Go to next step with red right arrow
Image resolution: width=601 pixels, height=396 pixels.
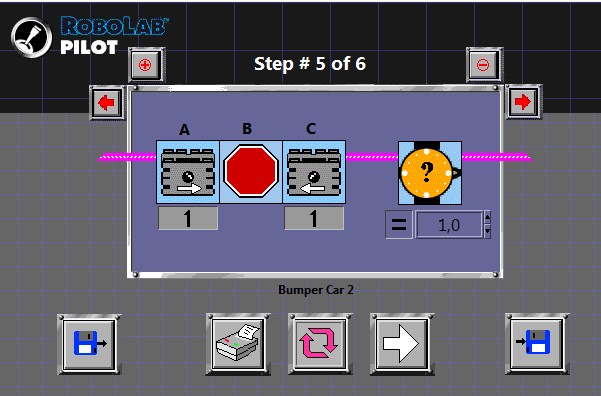(522, 102)
